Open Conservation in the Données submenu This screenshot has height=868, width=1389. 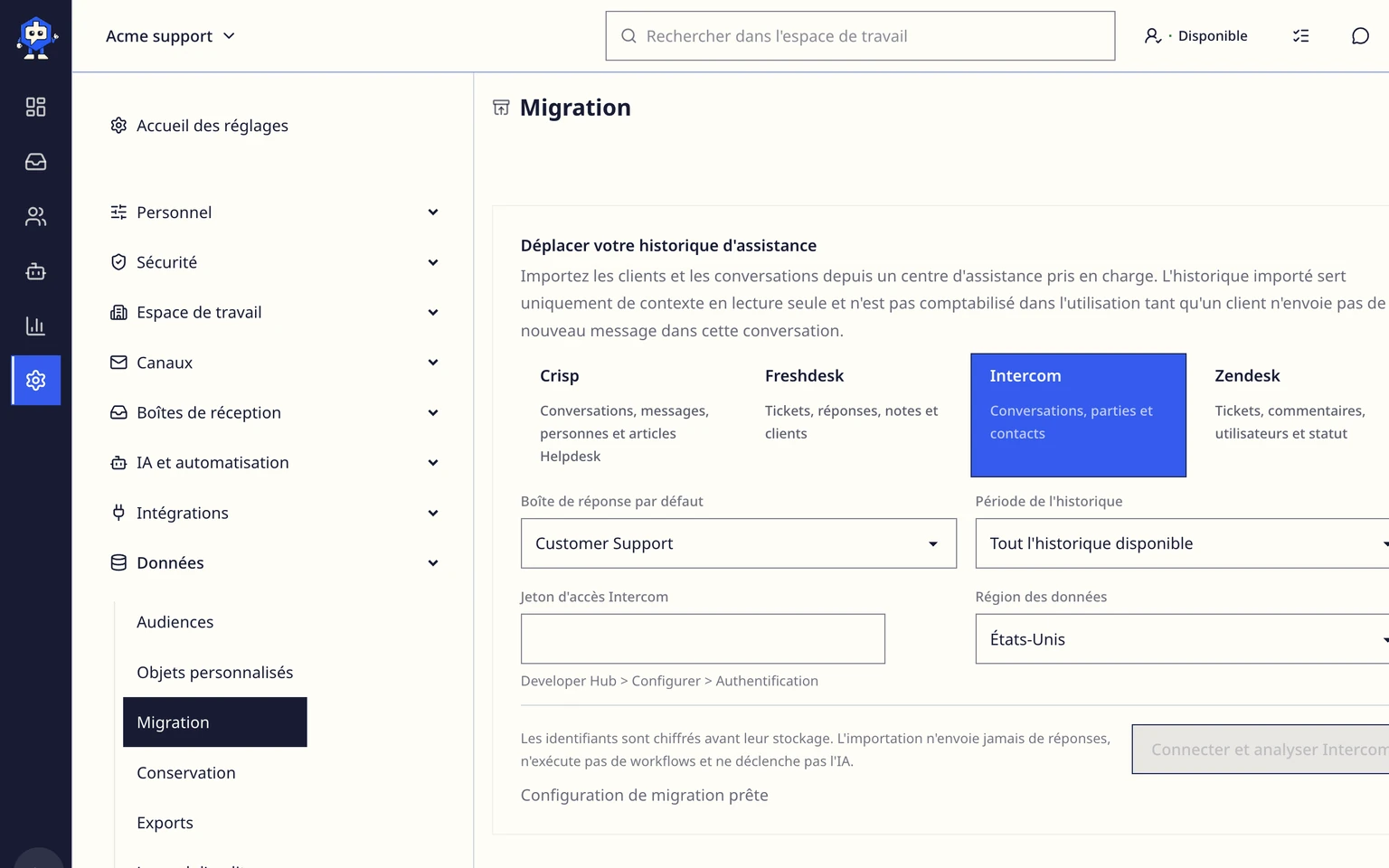point(186,773)
